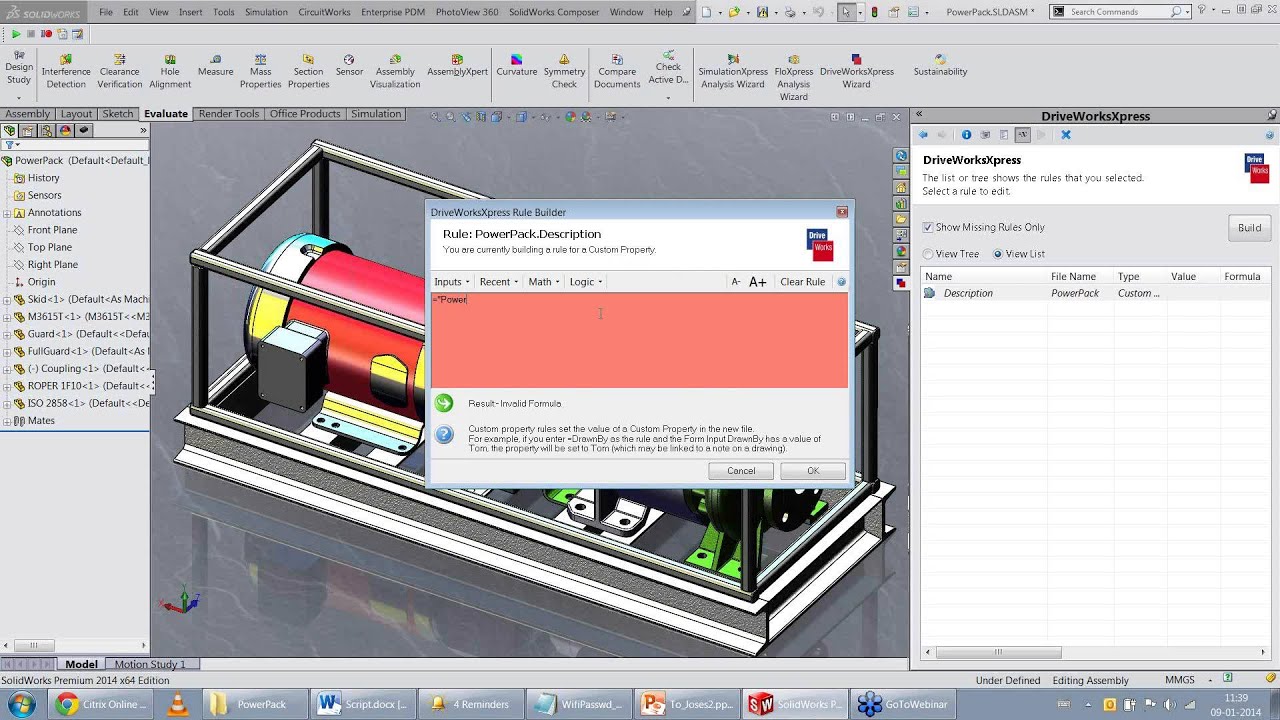
Task: Open the Motion Study 1 tab
Action: click(x=150, y=664)
